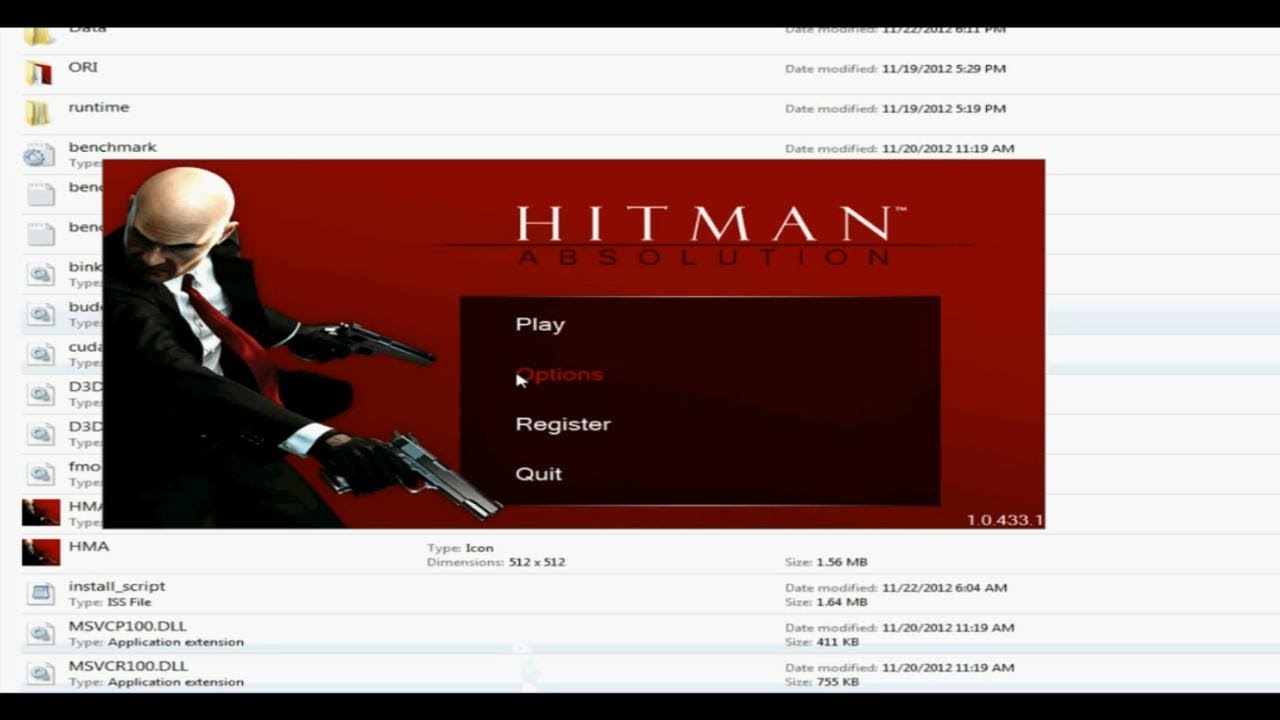Select the ORI folder icon
The width and height of the screenshot is (1280, 720).
tap(39, 73)
